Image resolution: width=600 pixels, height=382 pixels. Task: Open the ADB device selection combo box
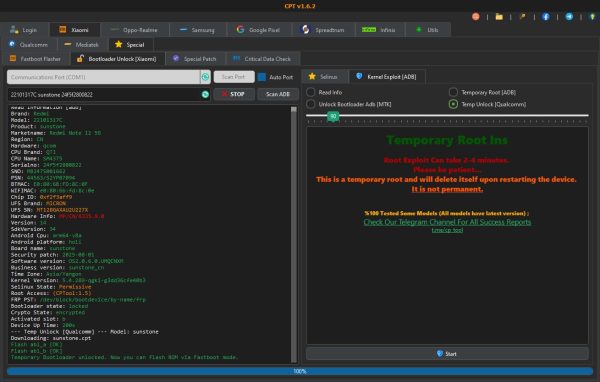[109, 95]
